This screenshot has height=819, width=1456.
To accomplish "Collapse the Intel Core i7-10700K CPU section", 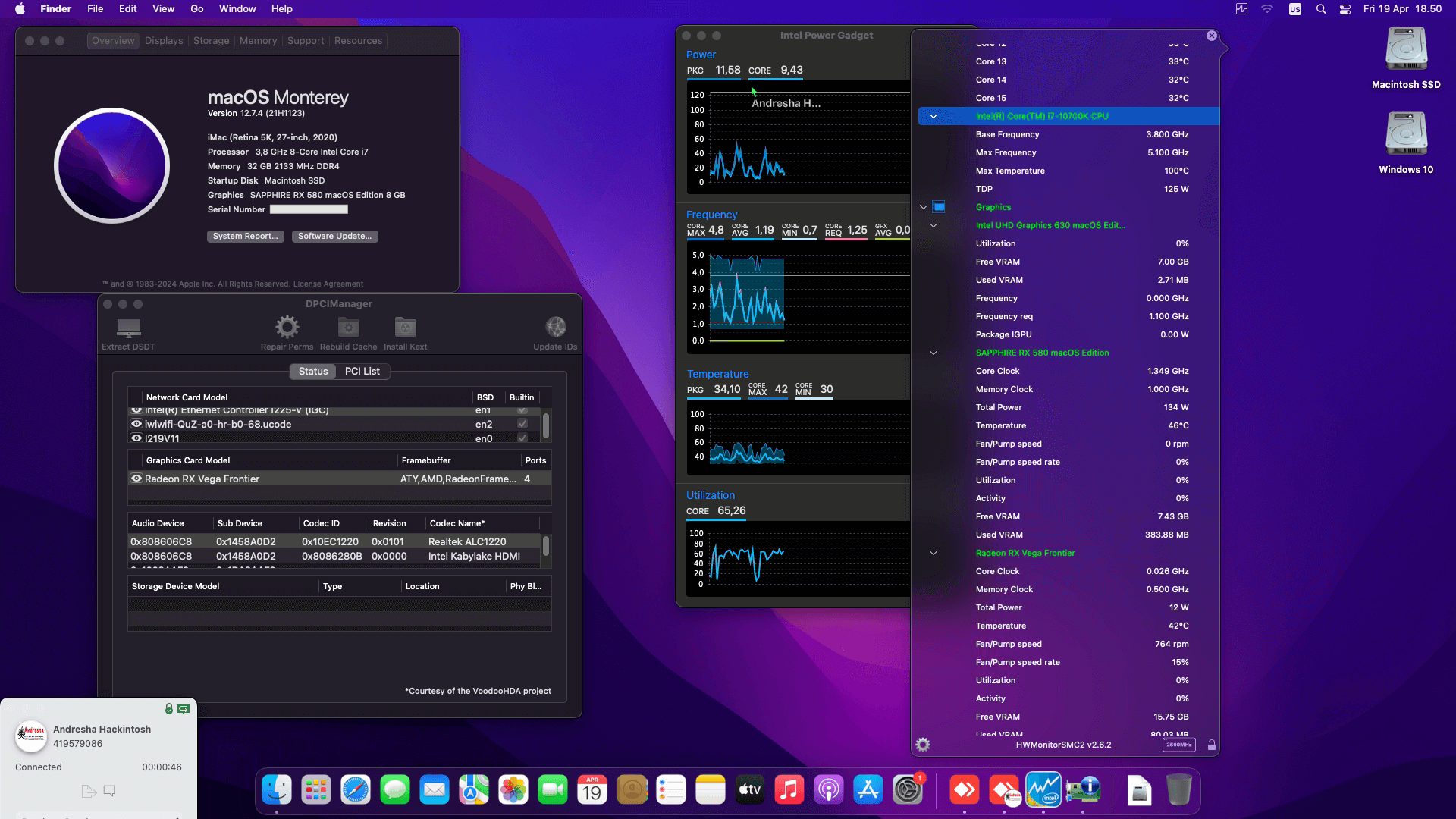I will tap(934, 116).
